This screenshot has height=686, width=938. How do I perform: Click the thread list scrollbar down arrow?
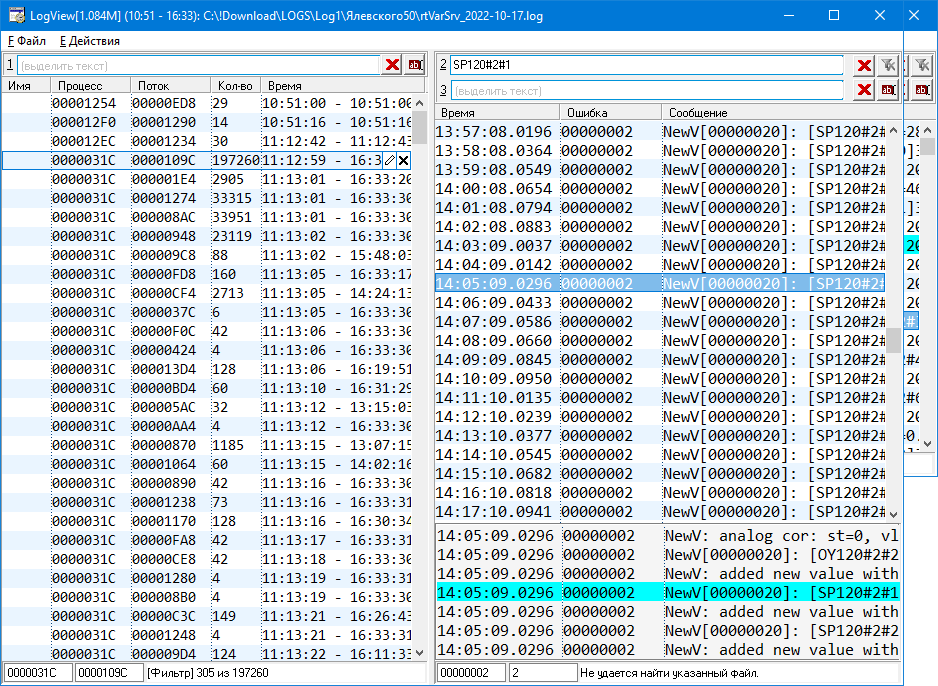point(419,653)
